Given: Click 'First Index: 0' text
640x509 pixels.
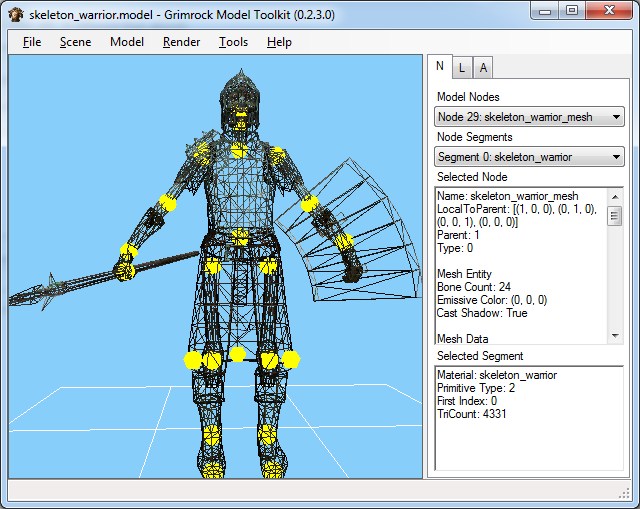Looking at the screenshot, I should 467,401.
